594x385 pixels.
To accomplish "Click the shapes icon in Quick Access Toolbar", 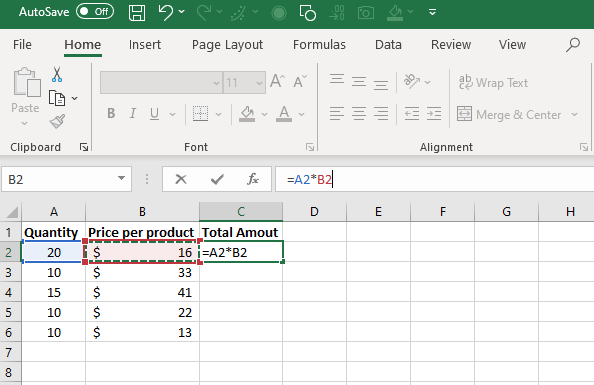I will (x=308, y=13).
